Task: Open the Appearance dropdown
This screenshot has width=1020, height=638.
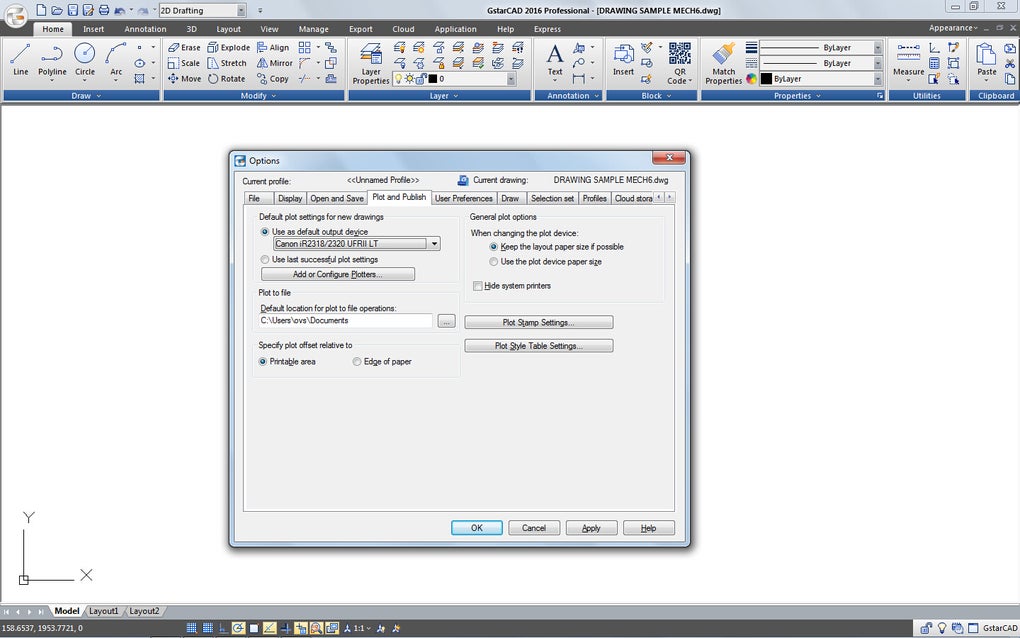Action: [953, 28]
